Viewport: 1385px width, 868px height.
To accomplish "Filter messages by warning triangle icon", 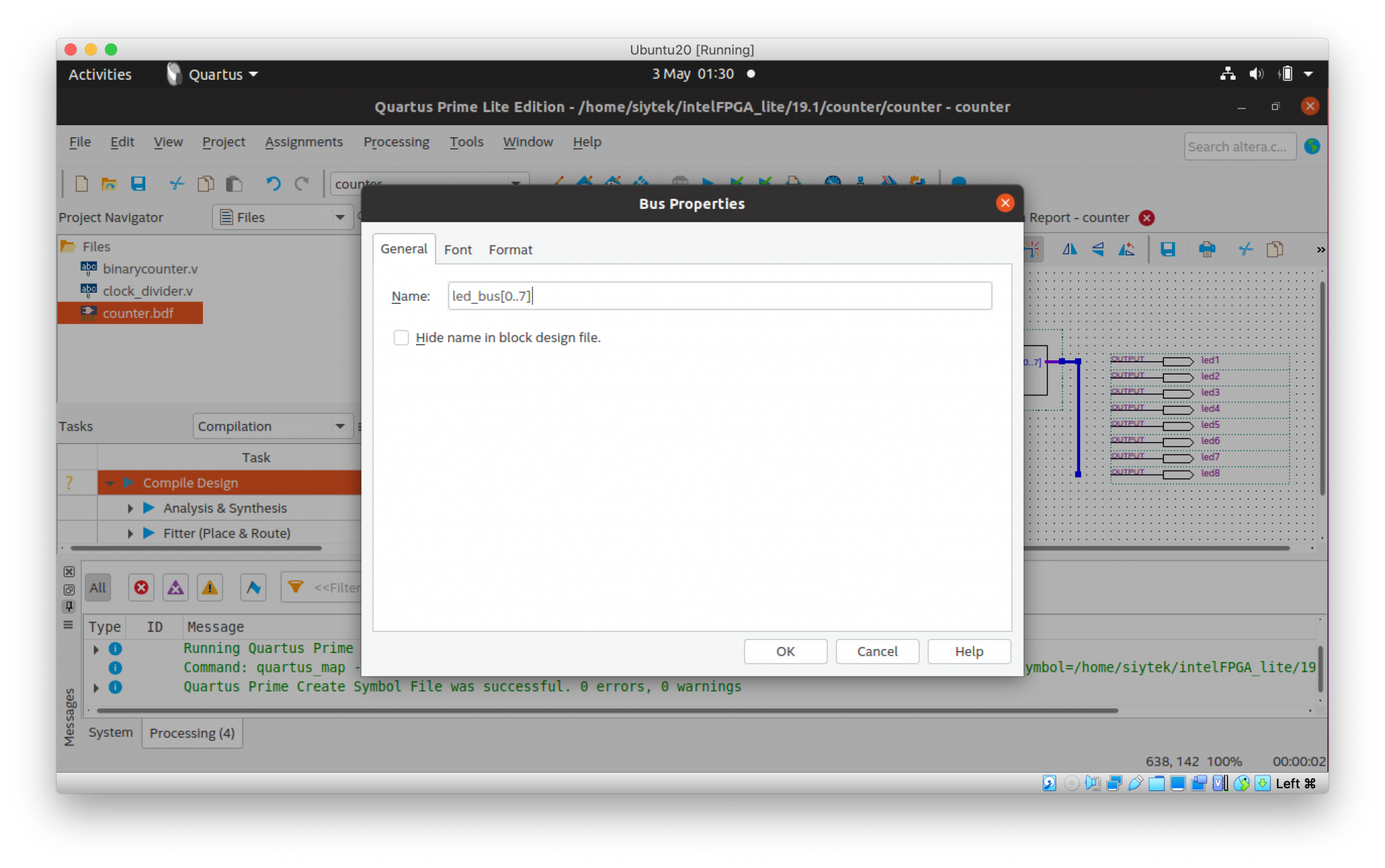I will pyautogui.click(x=210, y=587).
